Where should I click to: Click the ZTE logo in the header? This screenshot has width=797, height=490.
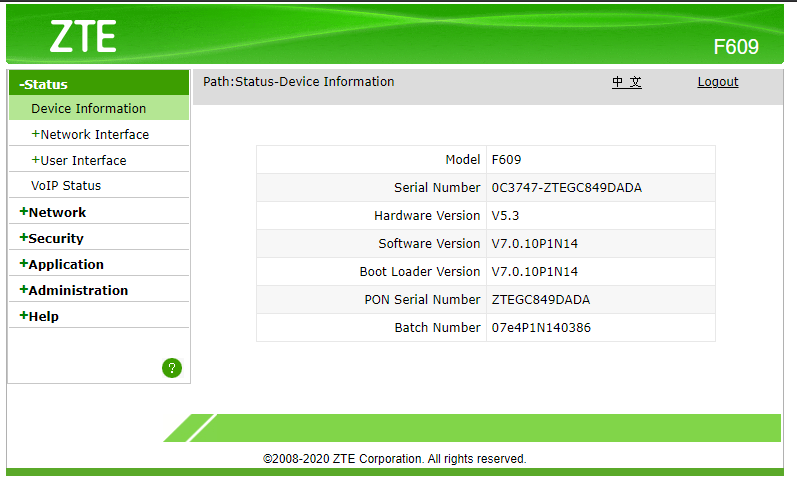83,36
